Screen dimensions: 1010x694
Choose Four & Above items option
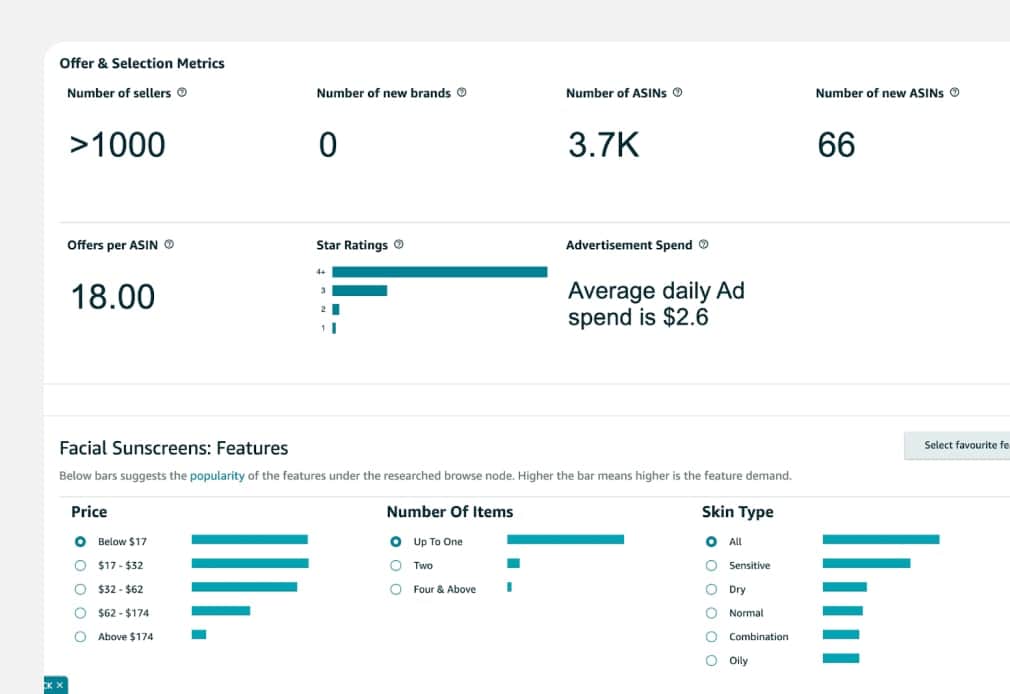point(396,589)
